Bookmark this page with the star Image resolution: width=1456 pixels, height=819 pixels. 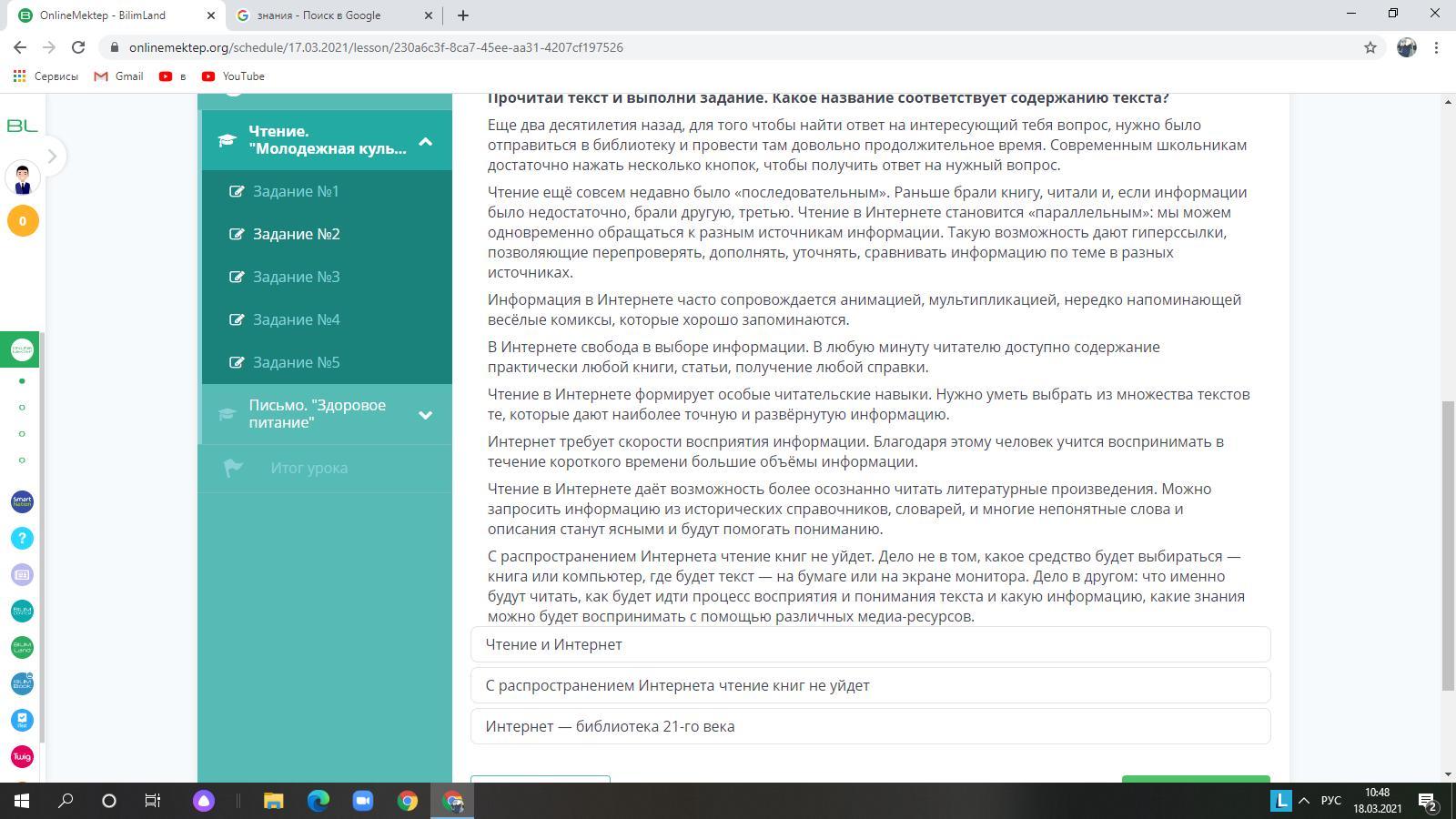pyautogui.click(x=1370, y=47)
